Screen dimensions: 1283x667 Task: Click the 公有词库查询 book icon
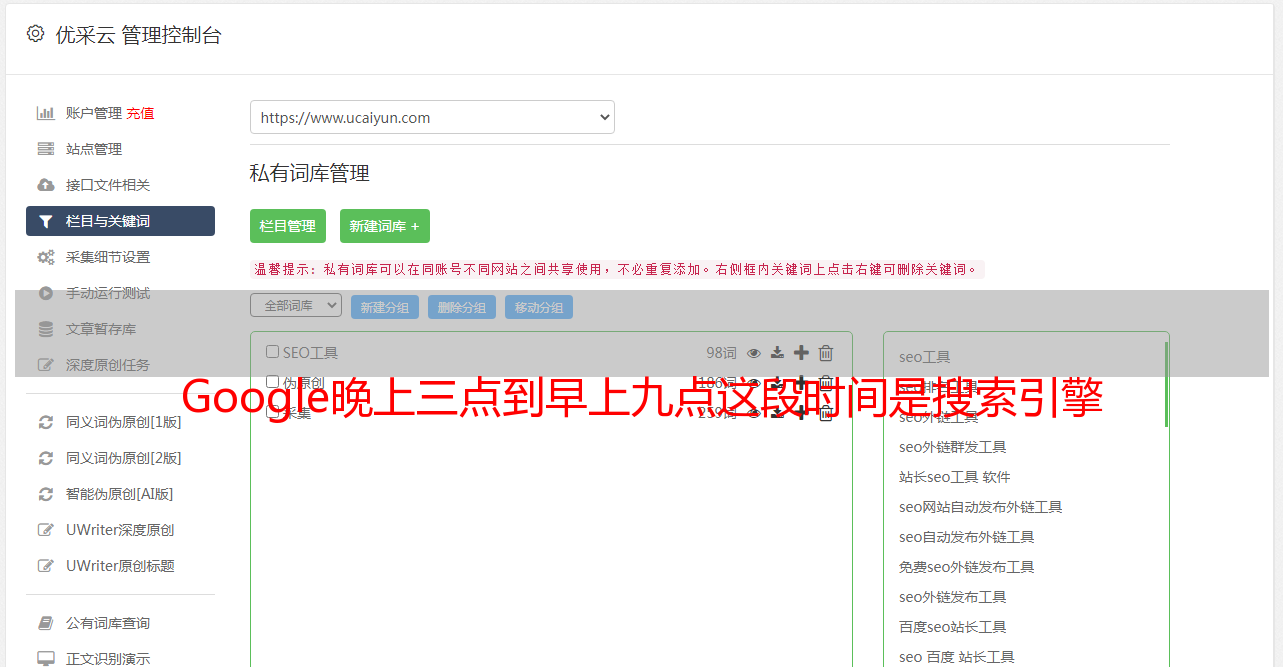[x=46, y=623]
